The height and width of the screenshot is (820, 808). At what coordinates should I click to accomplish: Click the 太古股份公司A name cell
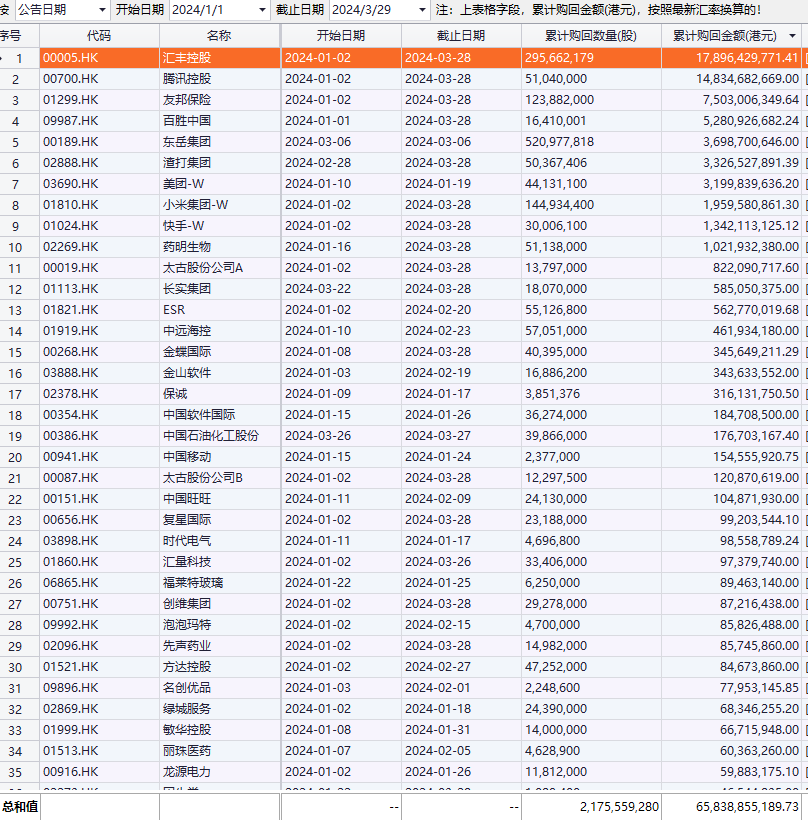pos(219,268)
